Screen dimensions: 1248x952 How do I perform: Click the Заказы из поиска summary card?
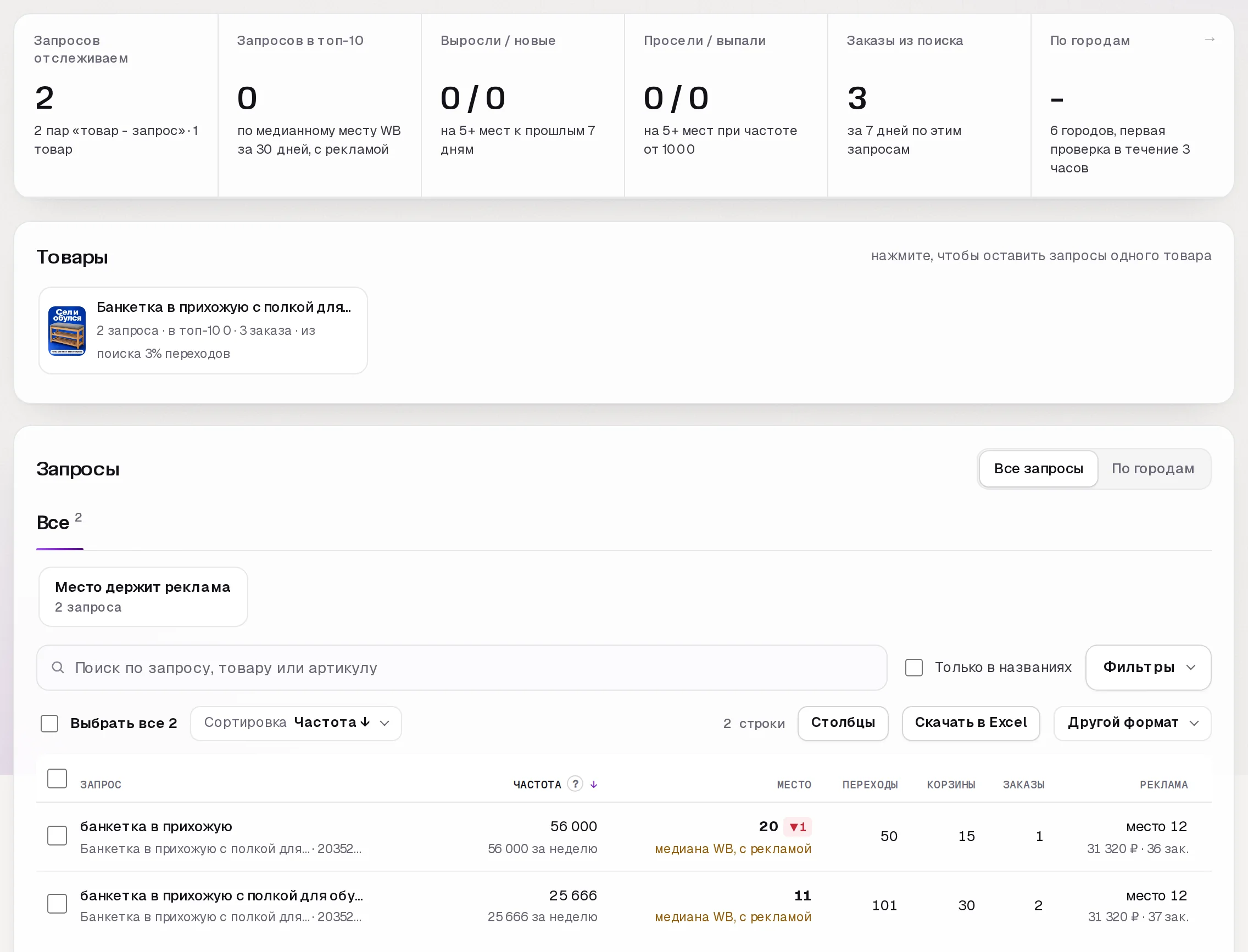(929, 105)
